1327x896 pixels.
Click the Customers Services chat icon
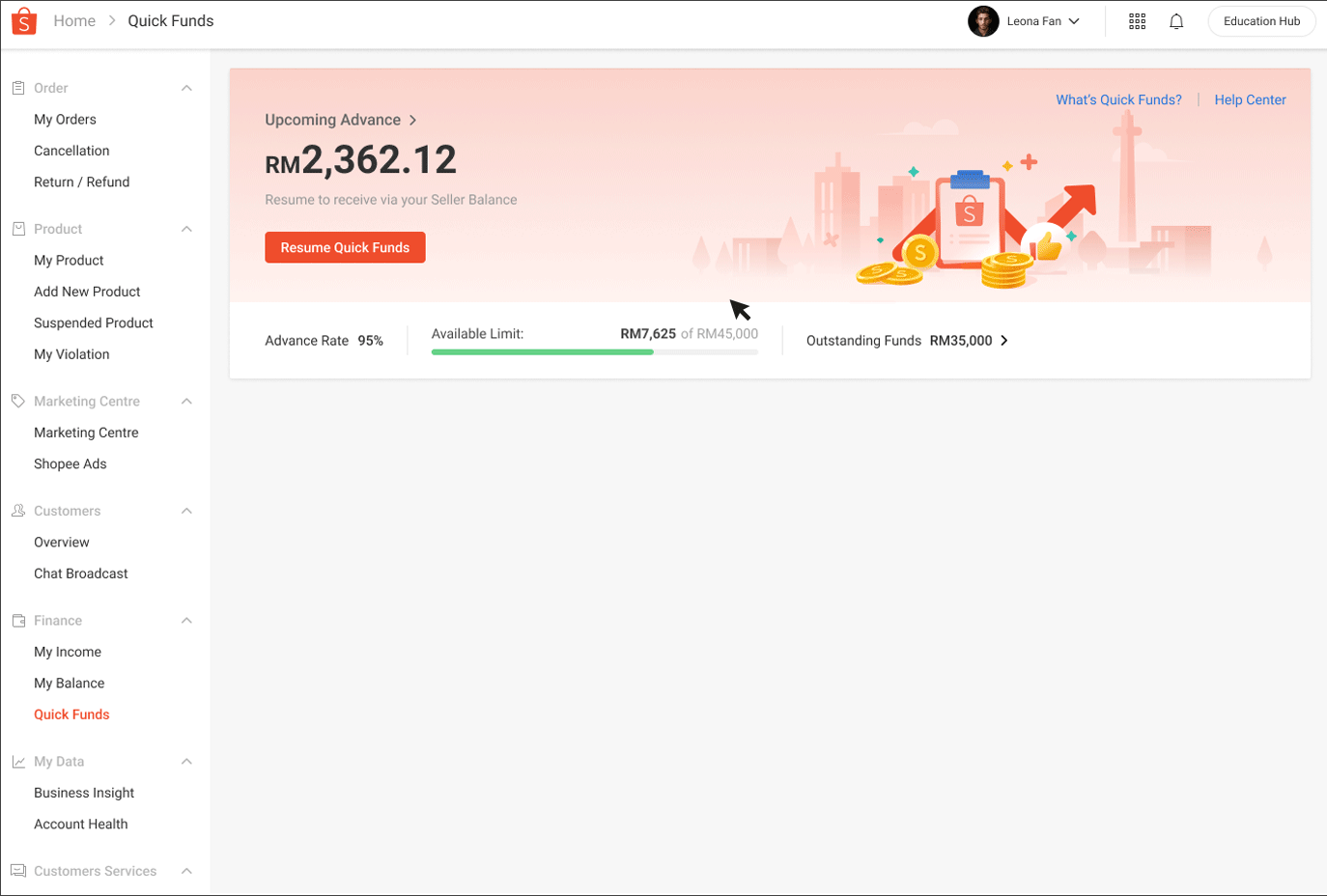click(x=18, y=871)
